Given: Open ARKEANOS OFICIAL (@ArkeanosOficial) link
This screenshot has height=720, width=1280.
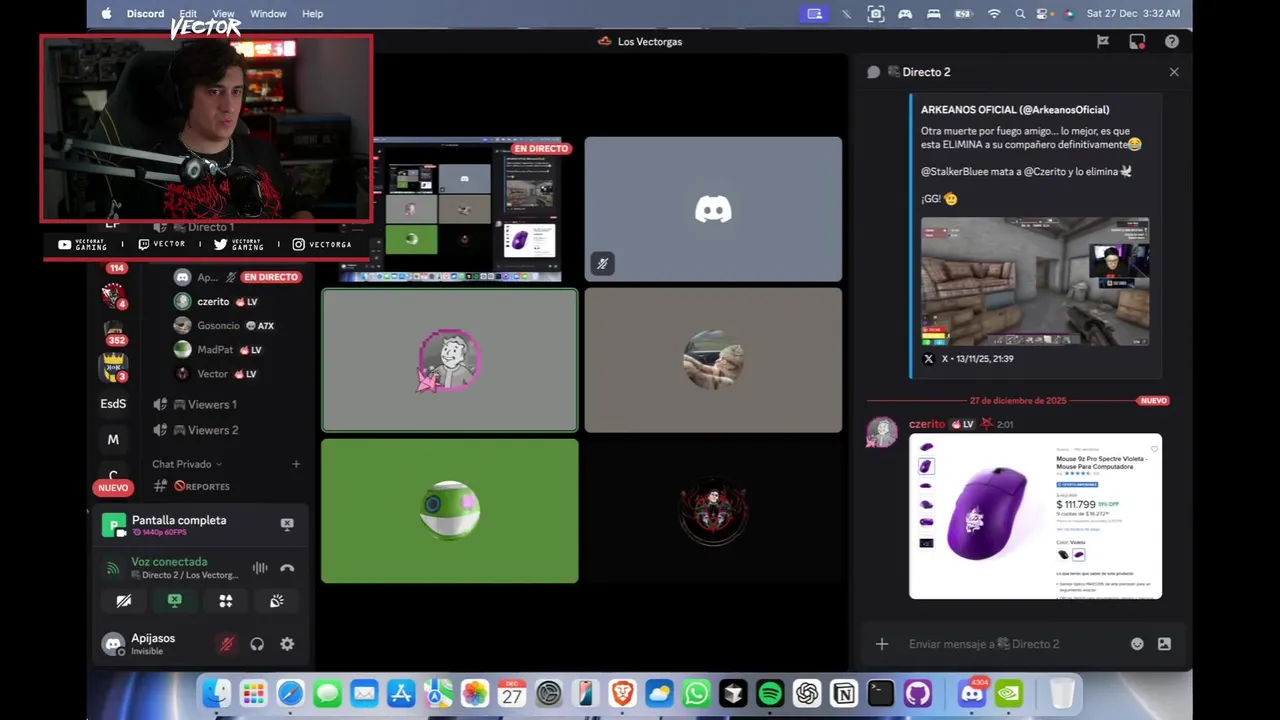Looking at the screenshot, I should coord(1015,110).
